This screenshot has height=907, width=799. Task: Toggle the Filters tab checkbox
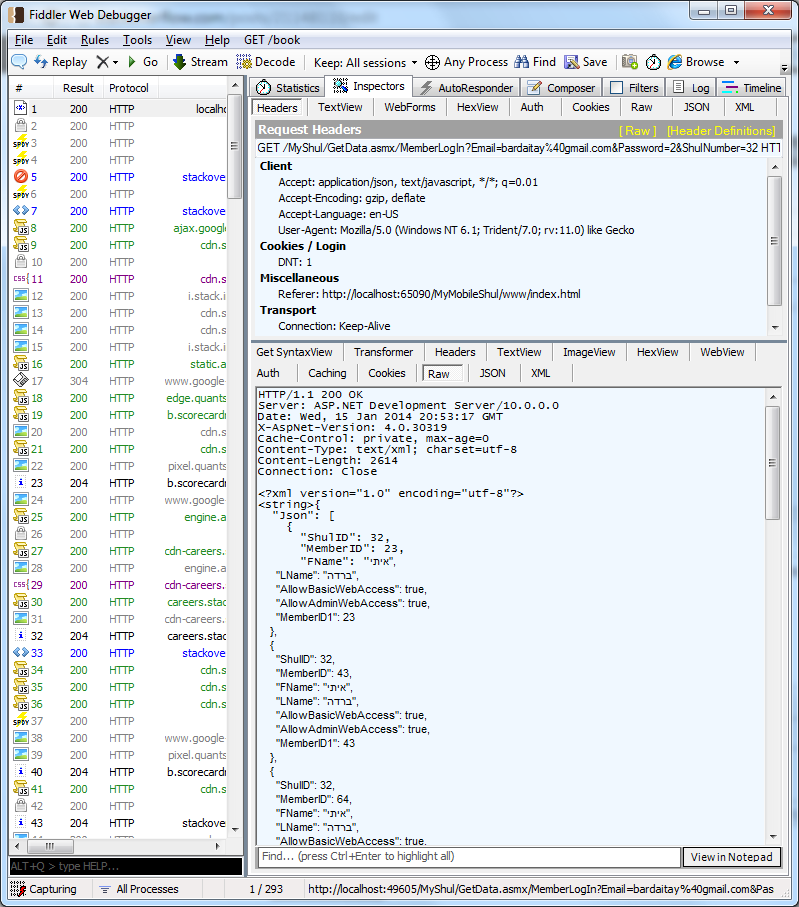(x=616, y=88)
